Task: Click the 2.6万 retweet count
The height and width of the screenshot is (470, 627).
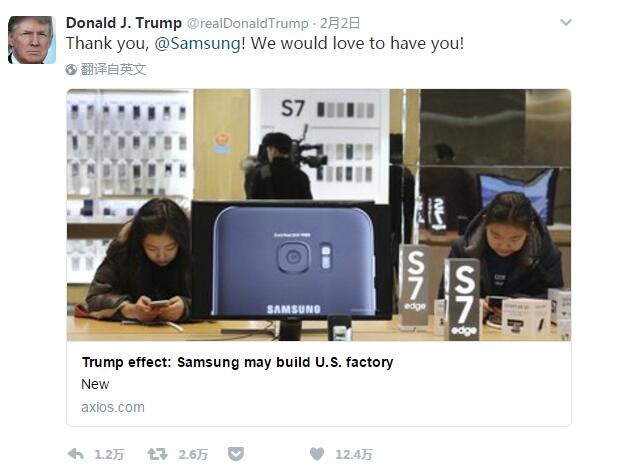Action: click(x=193, y=454)
